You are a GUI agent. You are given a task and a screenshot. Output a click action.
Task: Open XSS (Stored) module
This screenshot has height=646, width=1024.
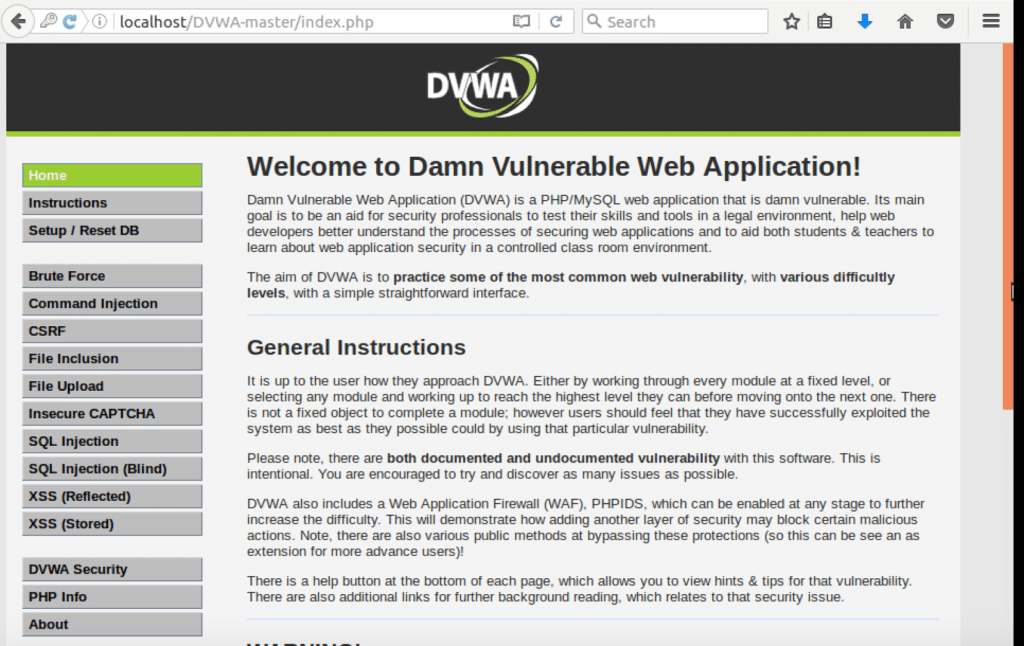[112, 523]
